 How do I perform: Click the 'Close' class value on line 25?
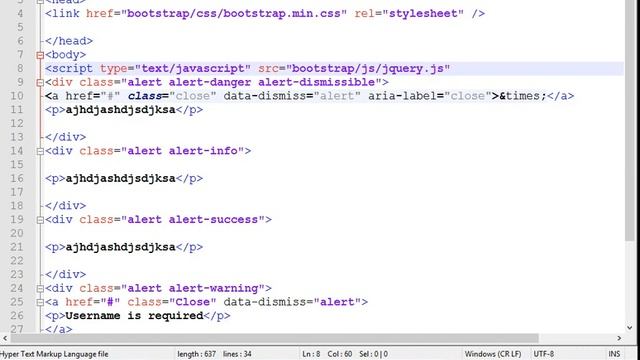coord(193,302)
